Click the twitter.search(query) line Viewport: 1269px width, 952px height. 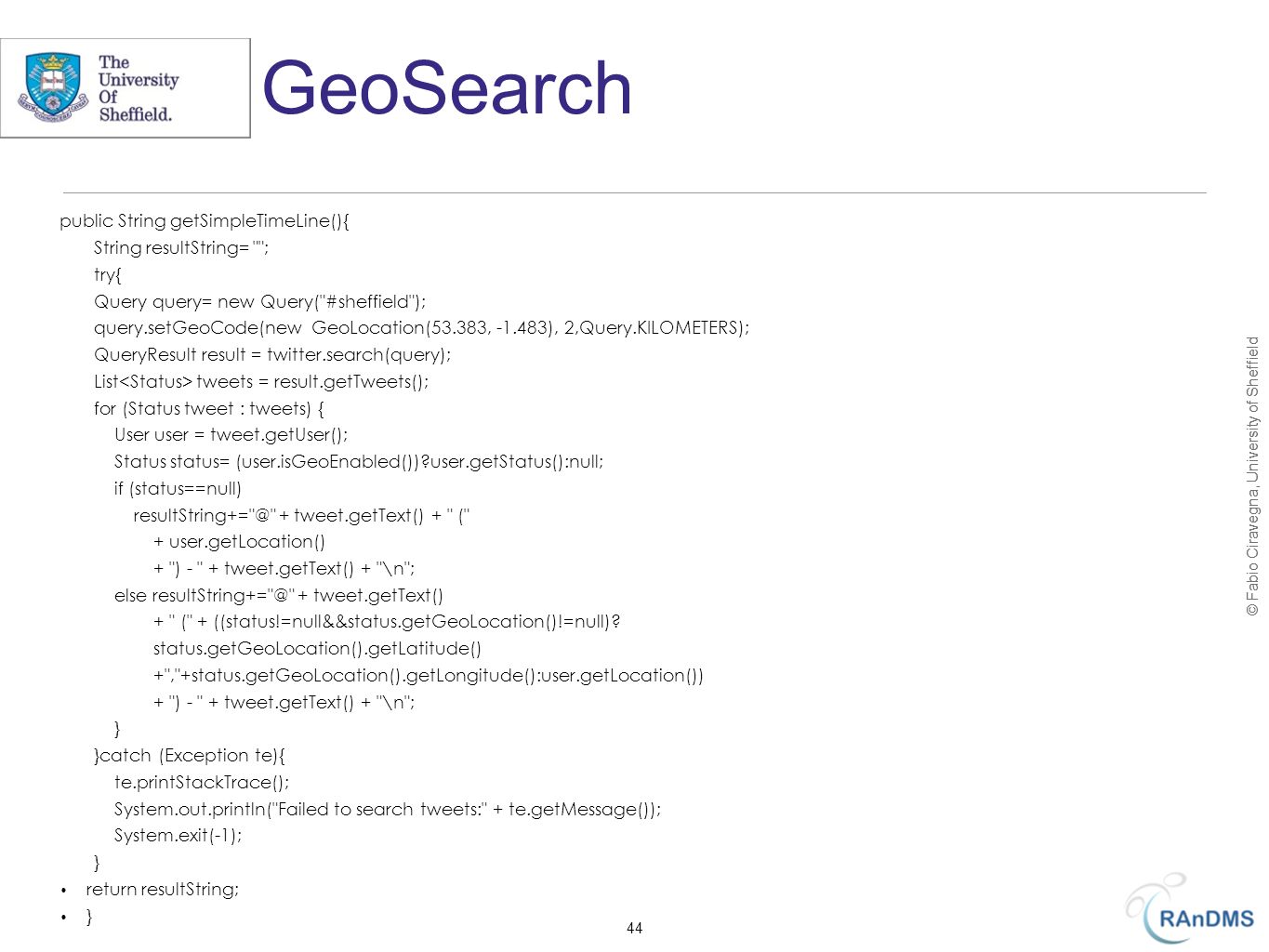coord(272,355)
